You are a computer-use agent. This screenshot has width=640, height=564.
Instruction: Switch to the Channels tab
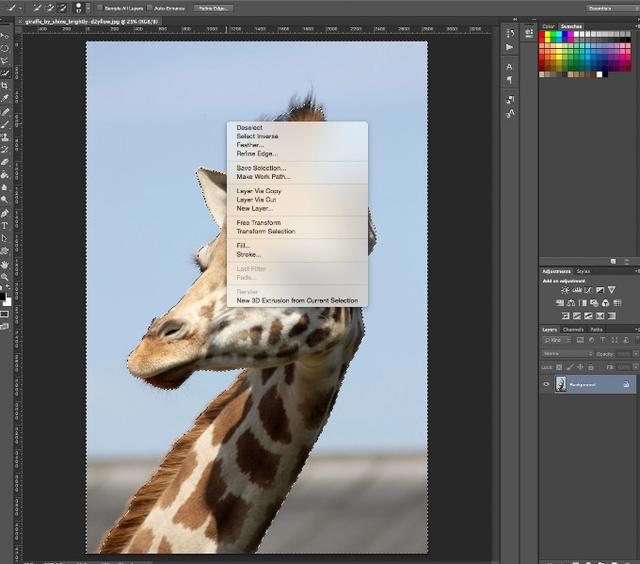573,329
